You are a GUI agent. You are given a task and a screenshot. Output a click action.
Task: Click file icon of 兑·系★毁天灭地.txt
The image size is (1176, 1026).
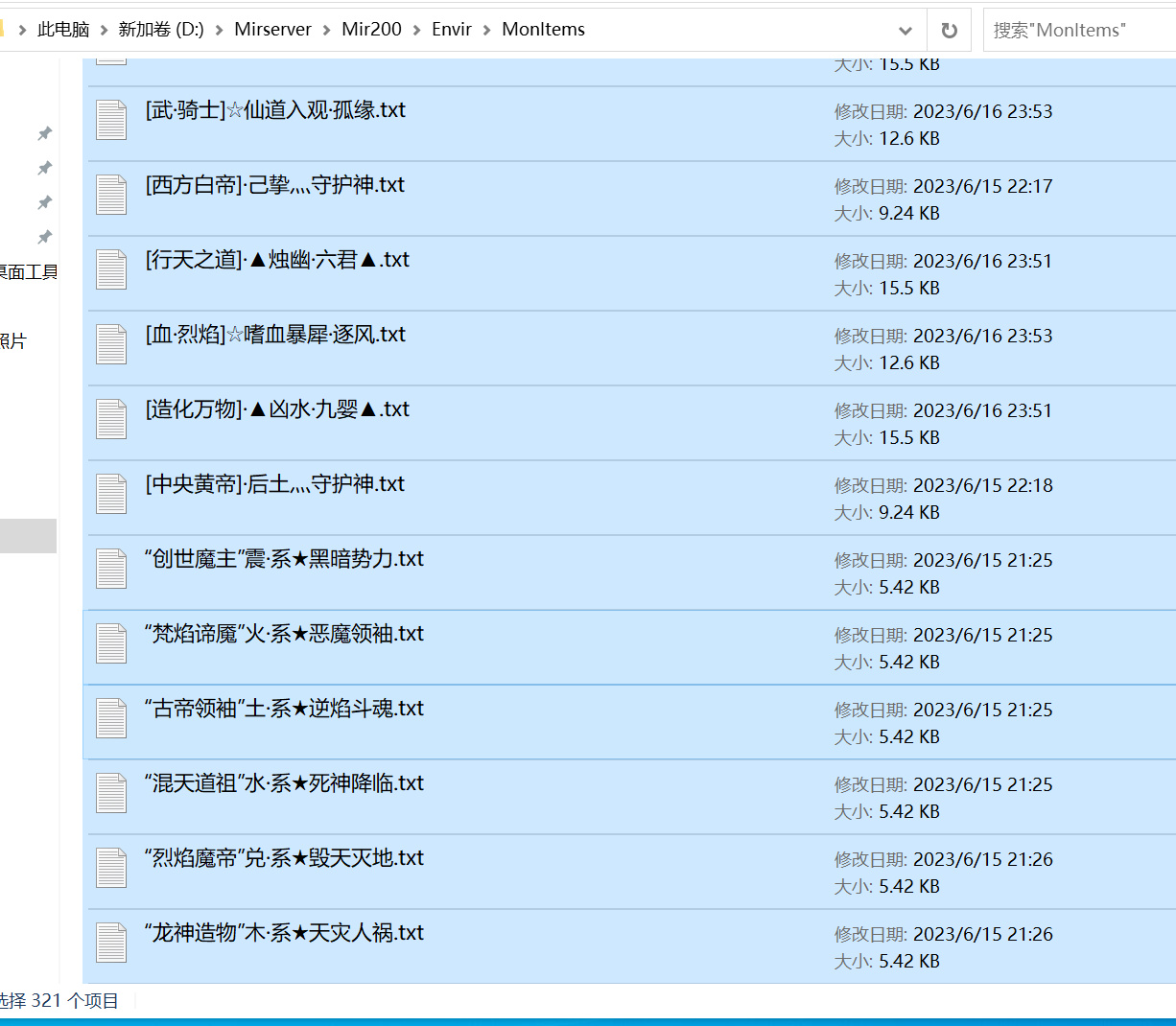[x=111, y=869]
